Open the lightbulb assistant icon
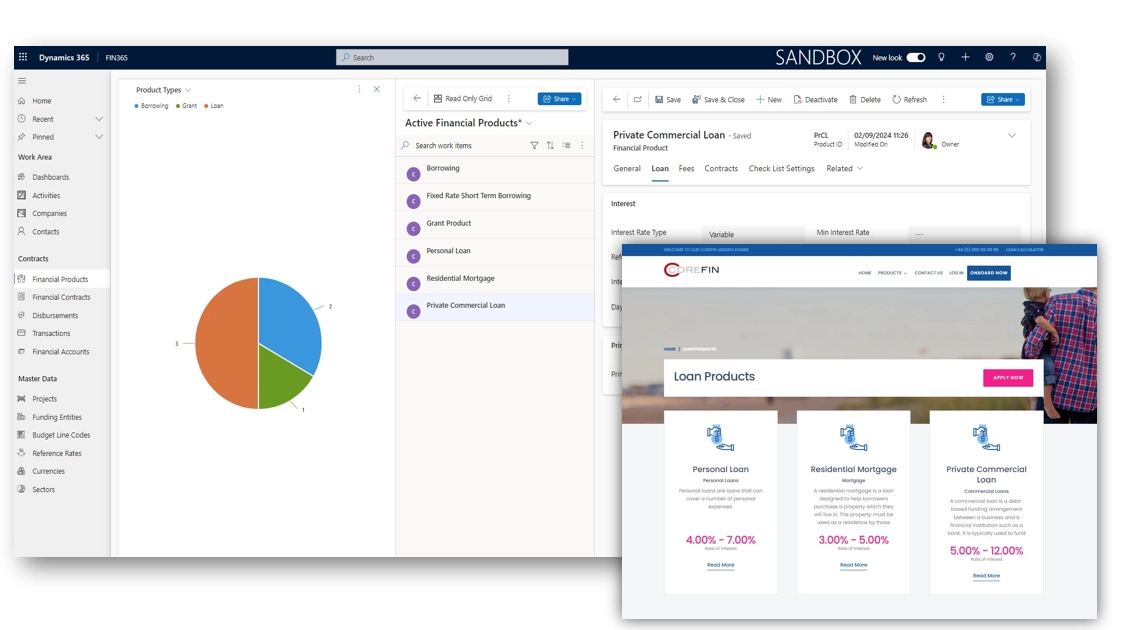Screen dimensions: 1128x630 point(941,58)
